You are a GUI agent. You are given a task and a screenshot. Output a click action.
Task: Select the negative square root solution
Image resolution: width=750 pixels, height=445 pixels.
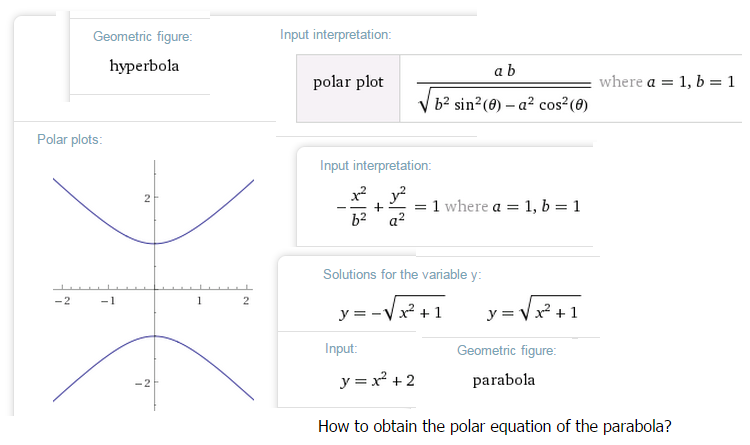pos(392,313)
